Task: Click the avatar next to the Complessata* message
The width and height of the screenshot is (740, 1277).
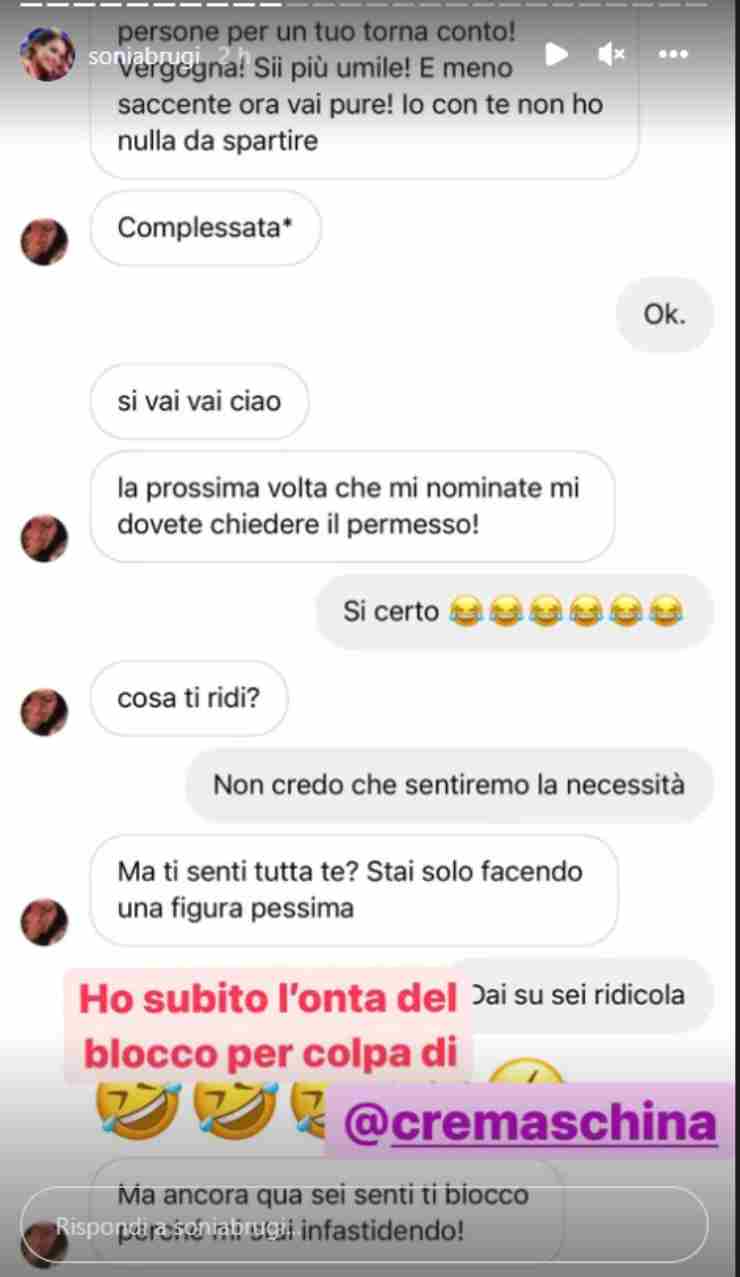Action: pos(44,242)
